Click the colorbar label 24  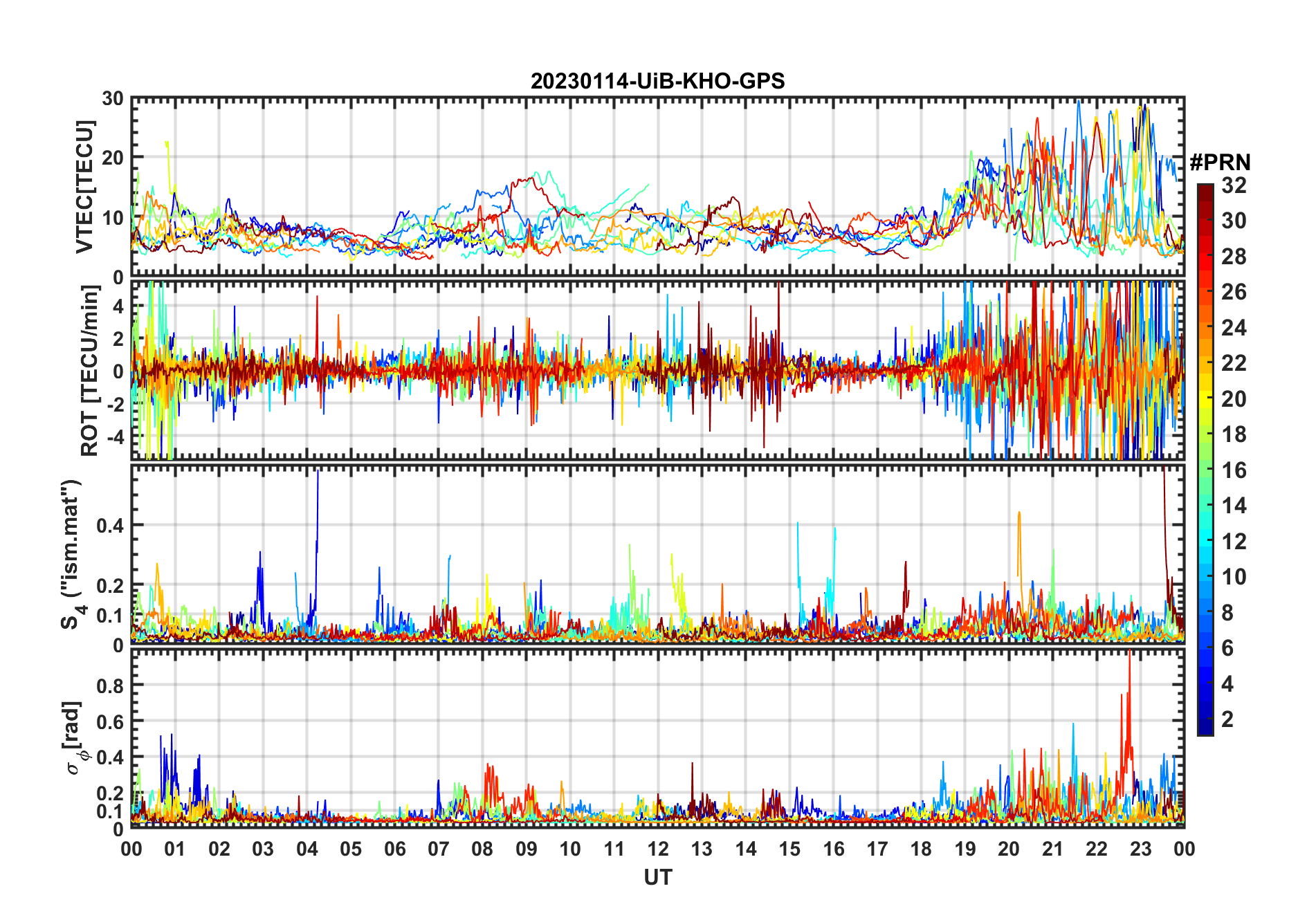click(x=1234, y=328)
